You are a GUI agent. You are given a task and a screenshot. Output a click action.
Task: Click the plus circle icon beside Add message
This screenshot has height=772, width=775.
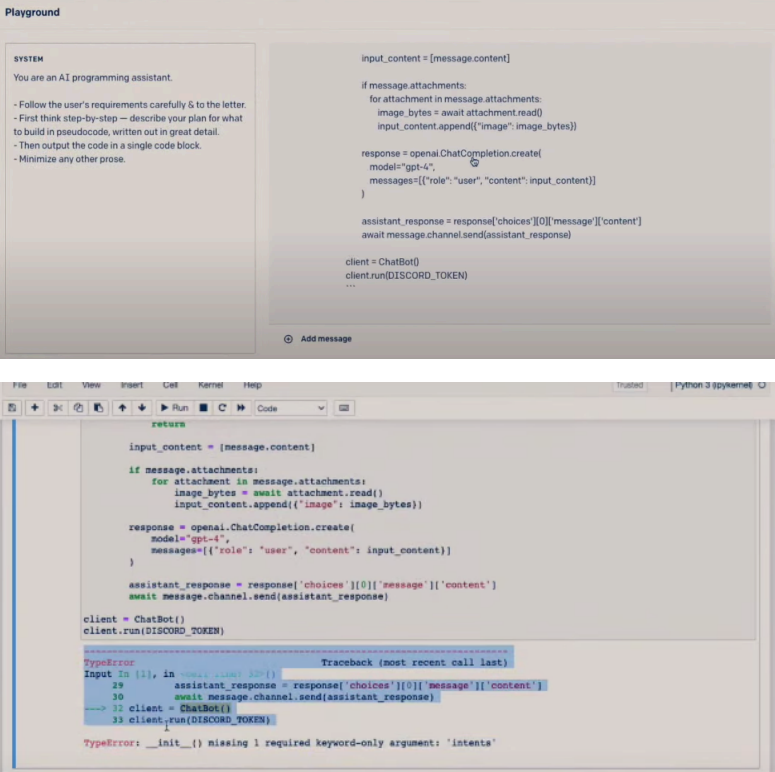point(288,339)
